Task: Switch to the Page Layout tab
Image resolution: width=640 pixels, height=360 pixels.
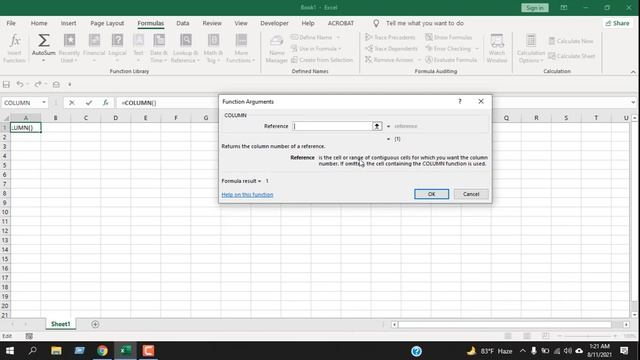Action: [x=107, y=23]
